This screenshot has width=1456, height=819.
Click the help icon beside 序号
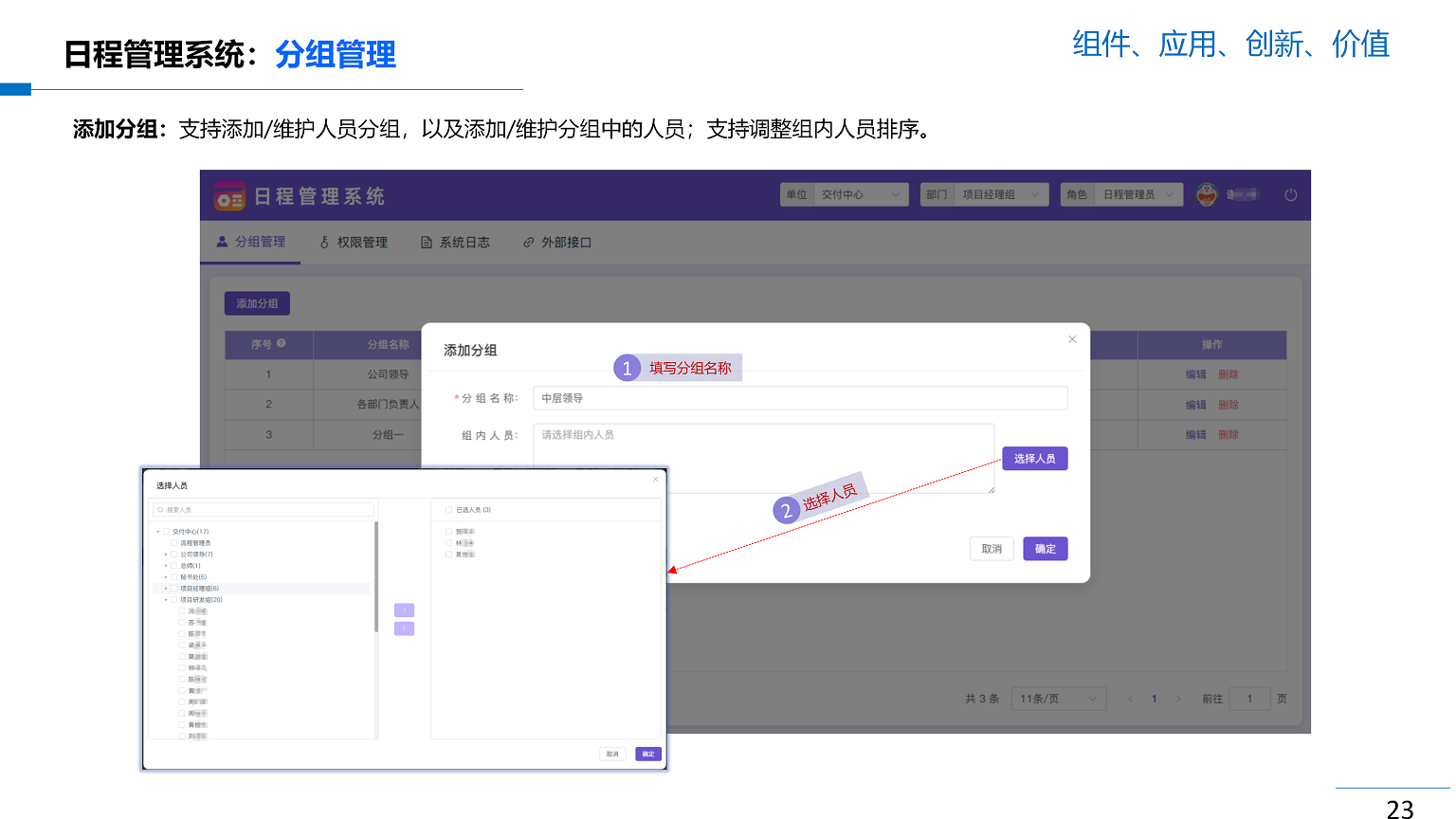click(x=282, y=344)
